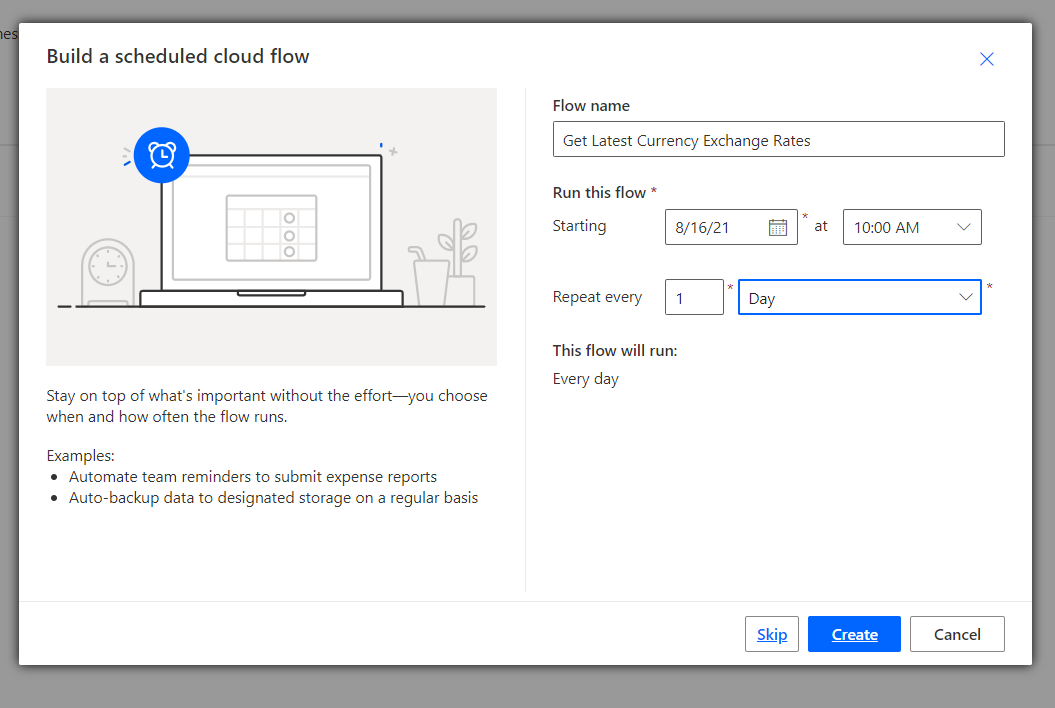The image size is (1055, 708).
Task: Click the Starting date field showing 8/16/21
Action: click(x=715, y=227)
